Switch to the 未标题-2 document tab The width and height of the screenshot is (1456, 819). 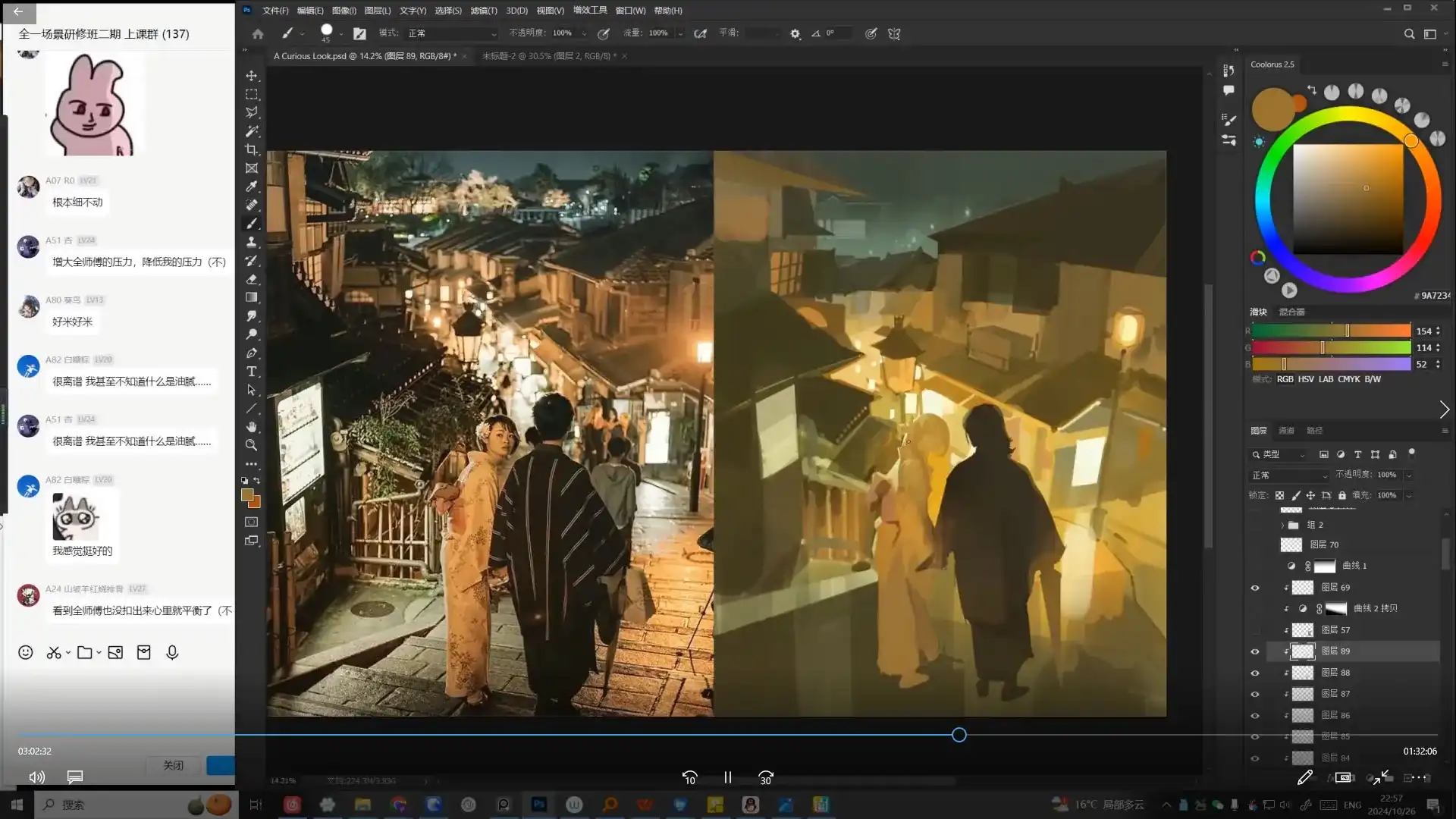pos(544,55)
